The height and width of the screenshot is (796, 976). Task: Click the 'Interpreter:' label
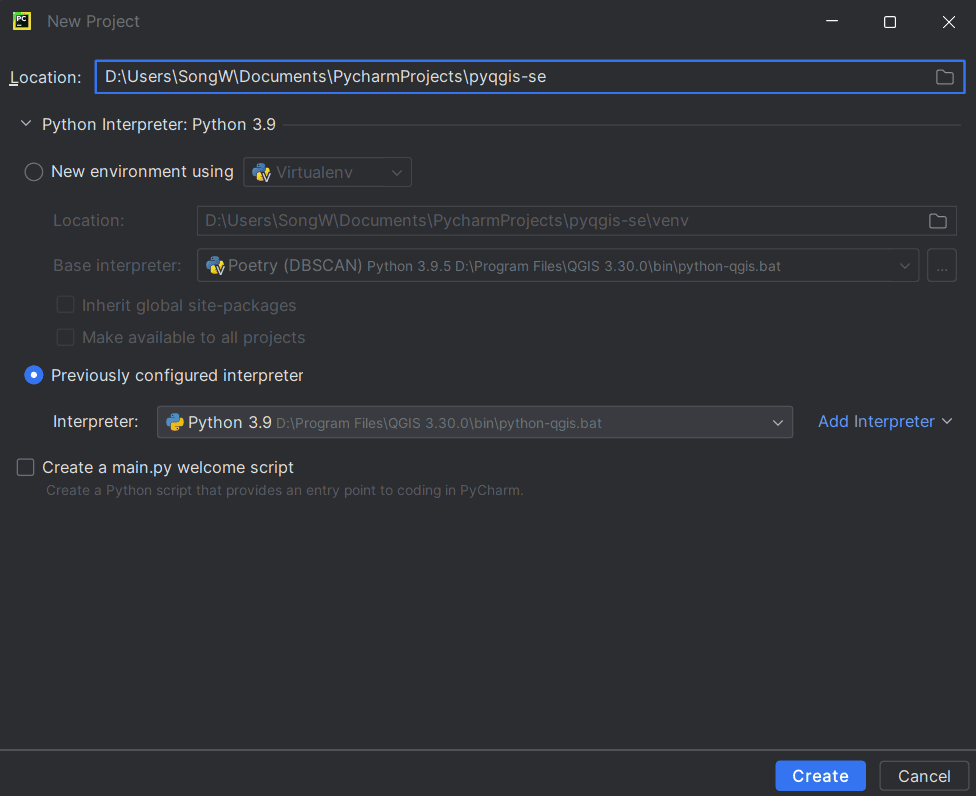point(96,421)
